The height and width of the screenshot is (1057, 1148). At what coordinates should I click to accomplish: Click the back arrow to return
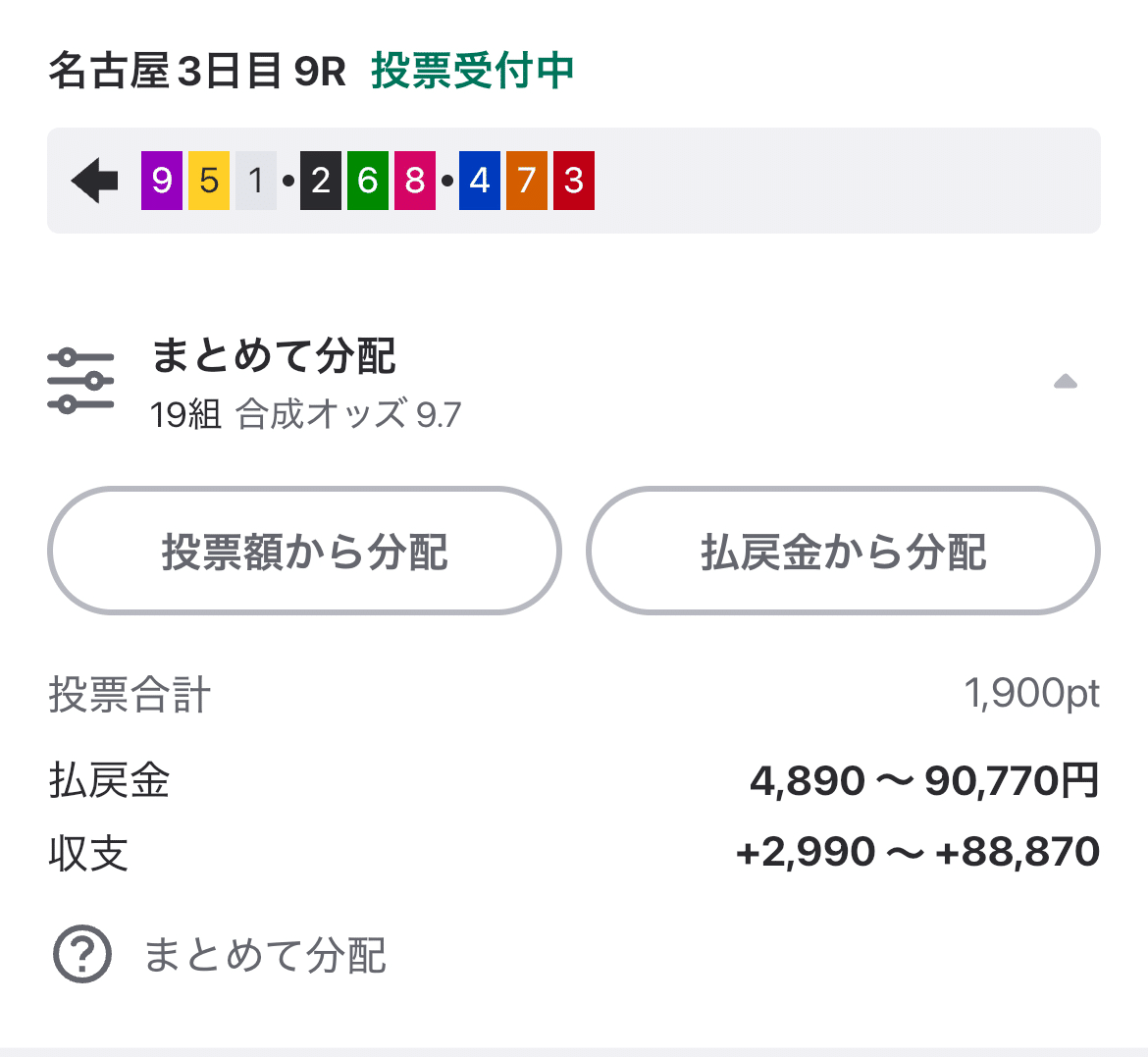(x=93, y=181)
